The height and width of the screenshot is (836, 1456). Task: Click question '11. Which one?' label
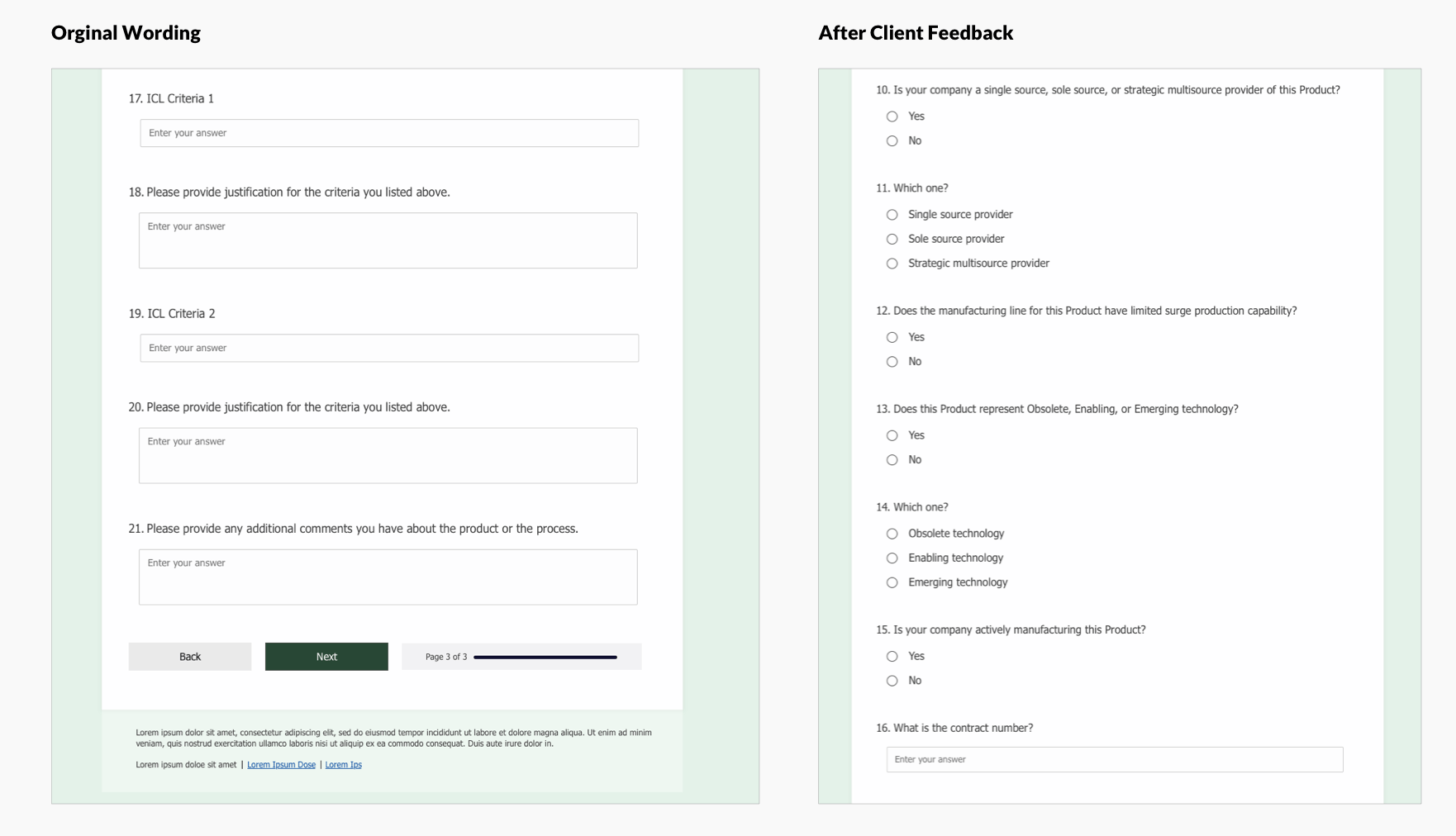click(912, 188)
